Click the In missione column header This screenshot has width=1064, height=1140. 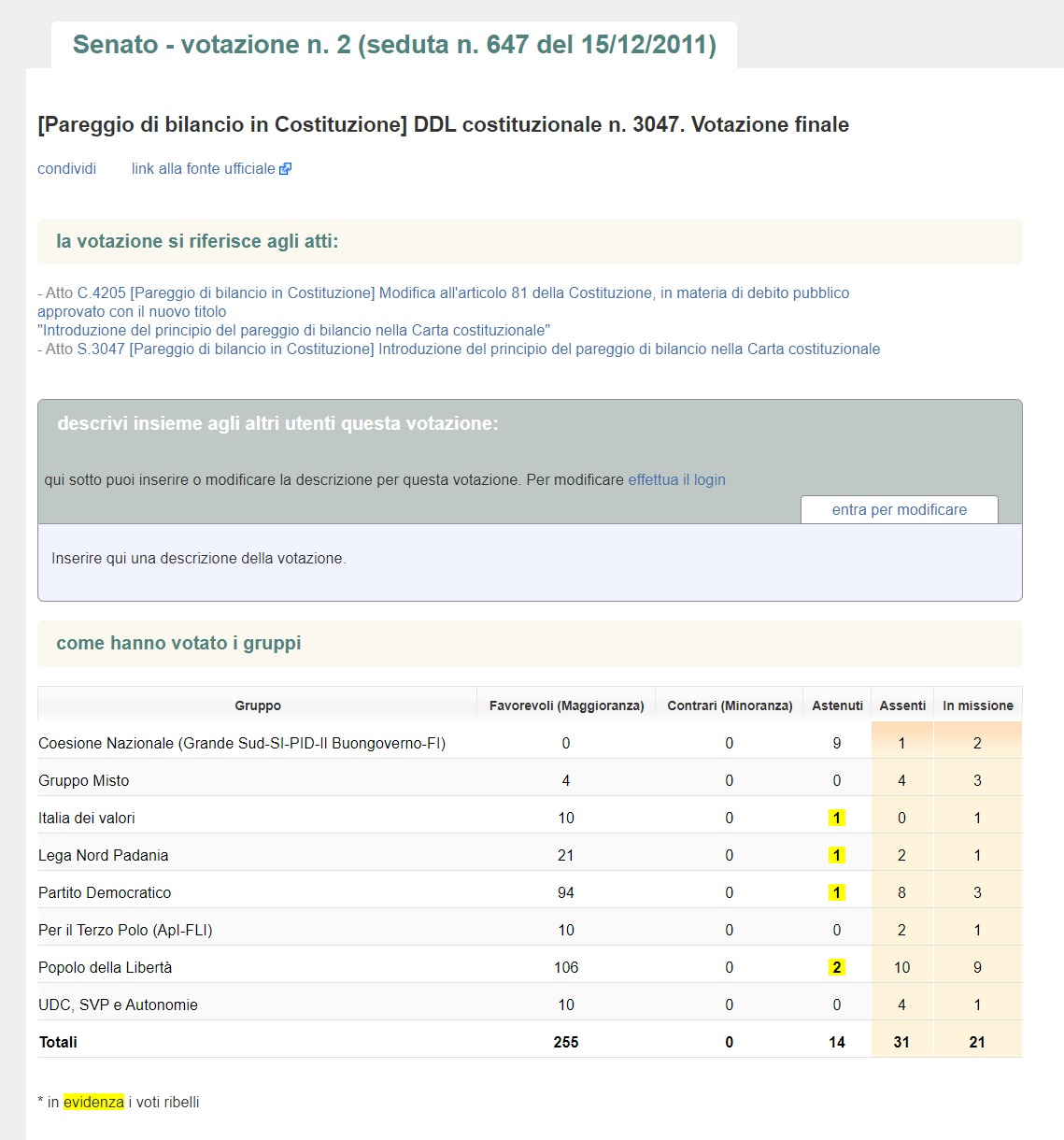point(978,705)
